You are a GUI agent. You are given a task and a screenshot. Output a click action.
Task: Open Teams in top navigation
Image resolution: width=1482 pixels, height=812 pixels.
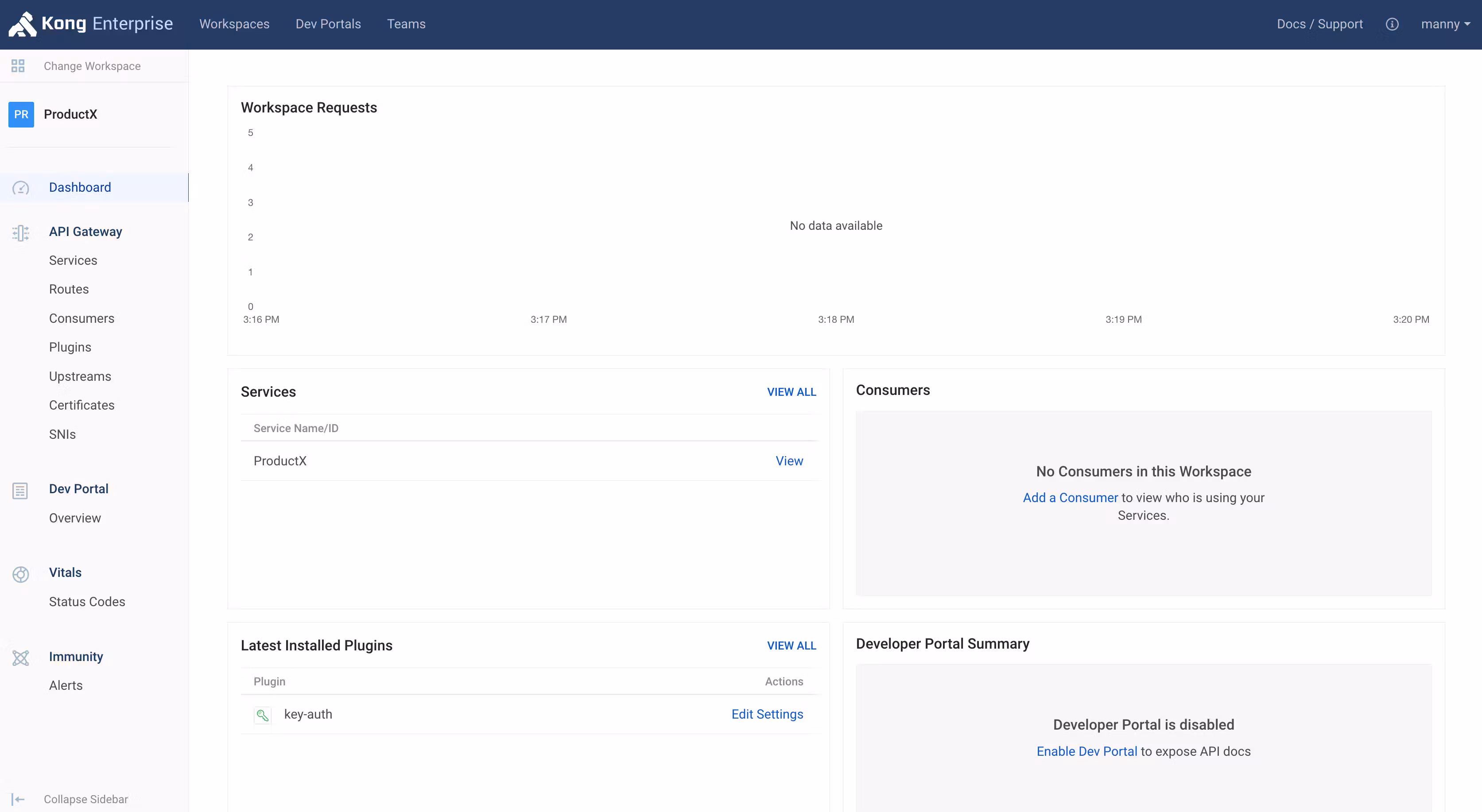(406, 24)
